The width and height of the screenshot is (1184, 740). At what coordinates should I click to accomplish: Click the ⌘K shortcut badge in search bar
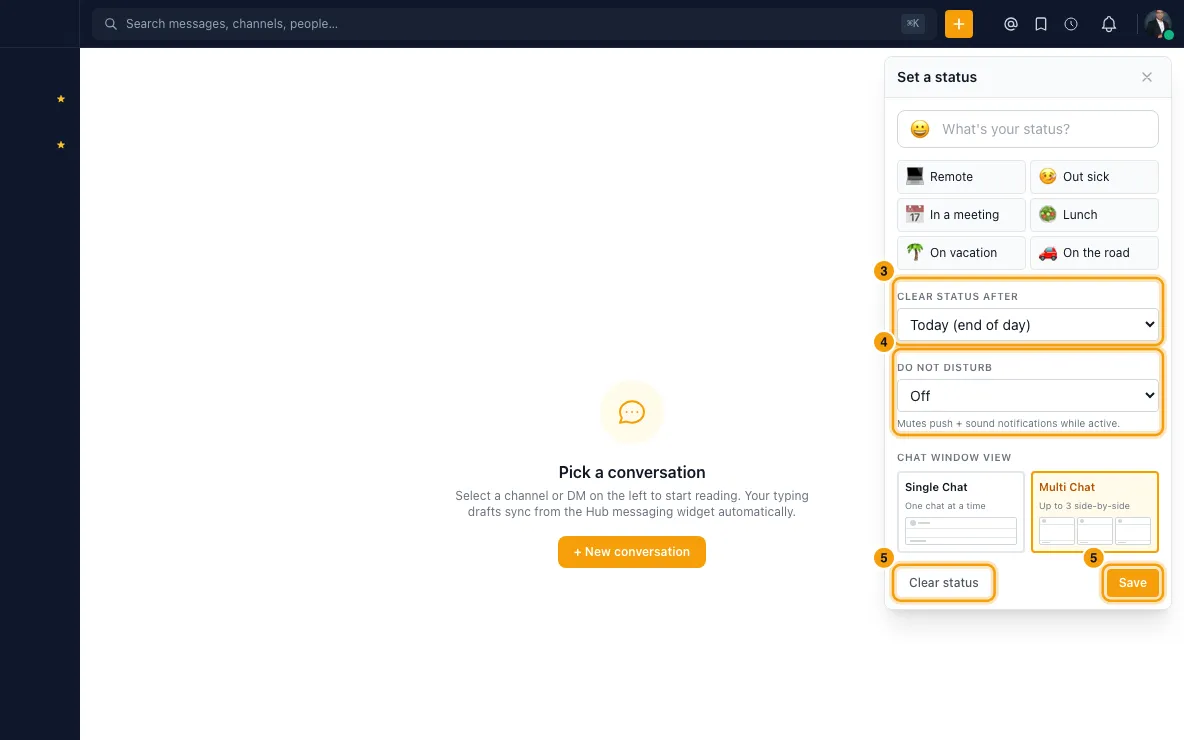[913, 24]
